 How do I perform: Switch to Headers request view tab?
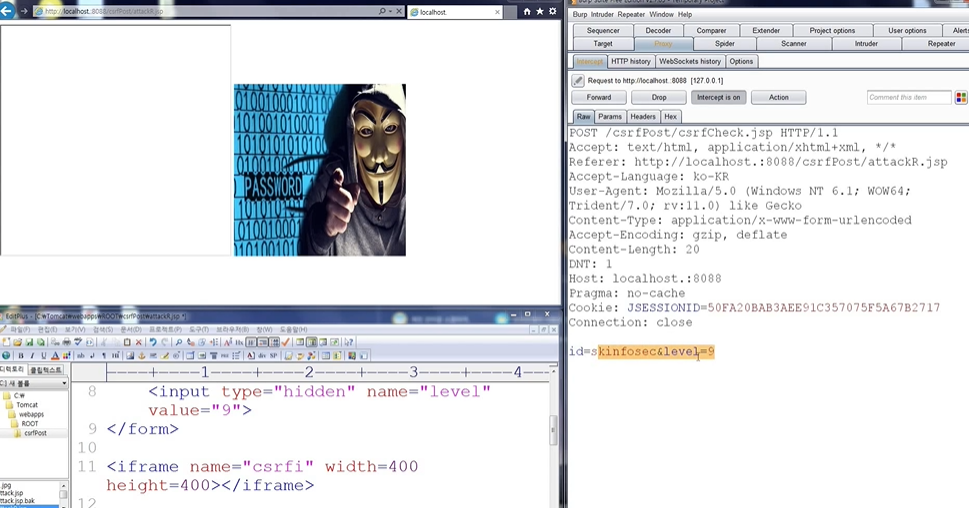click(x=643, y=116)
